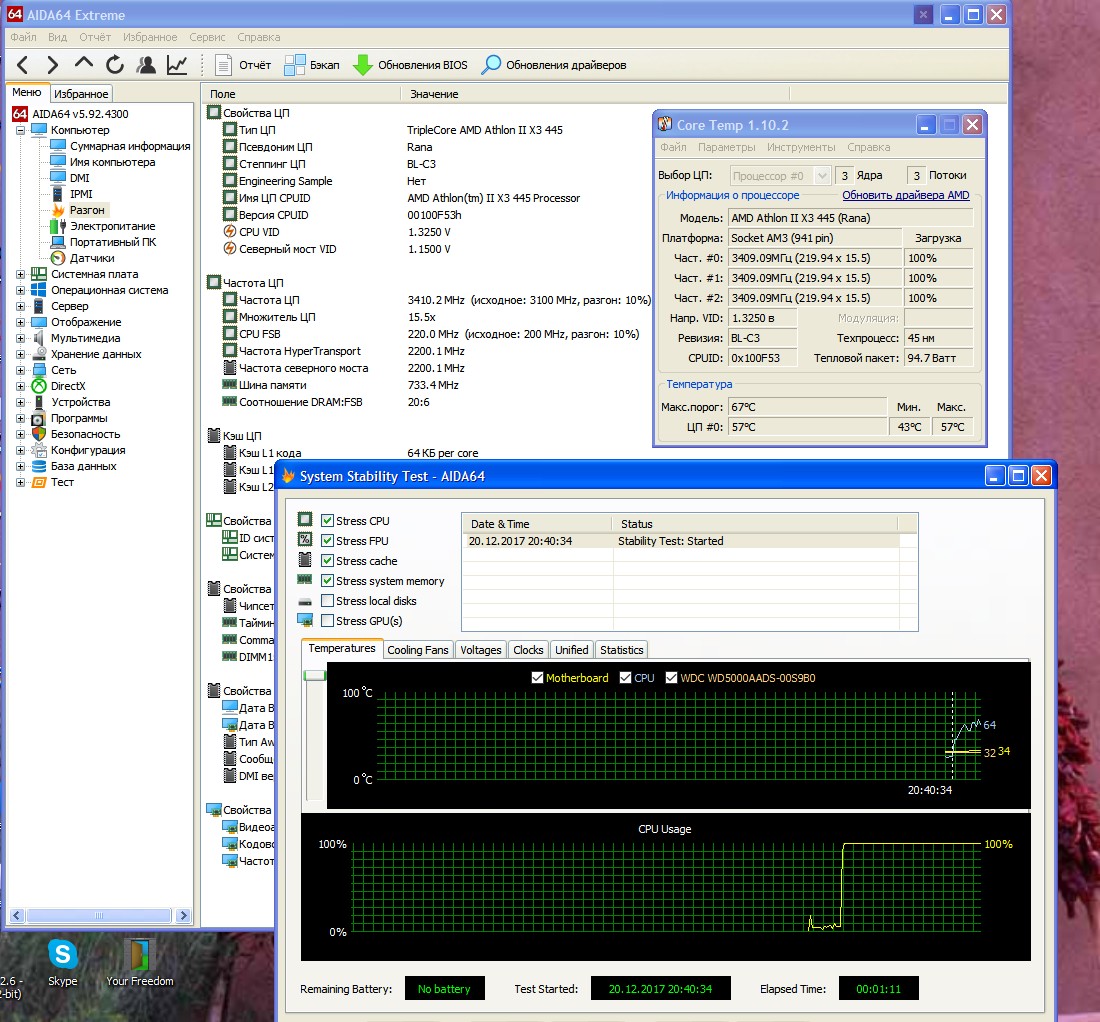Uncheck Stress cache

[x=327, y=560]
